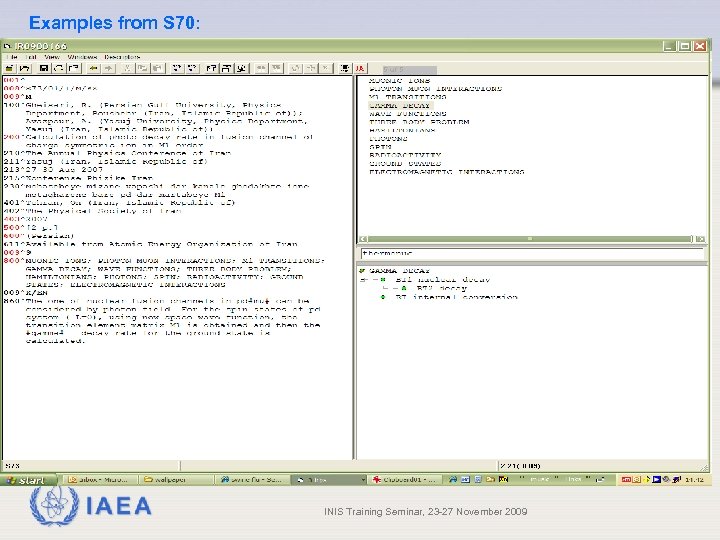
Task: Select MUONIC IONS in the descriptor list
Action: click(399, 81)
